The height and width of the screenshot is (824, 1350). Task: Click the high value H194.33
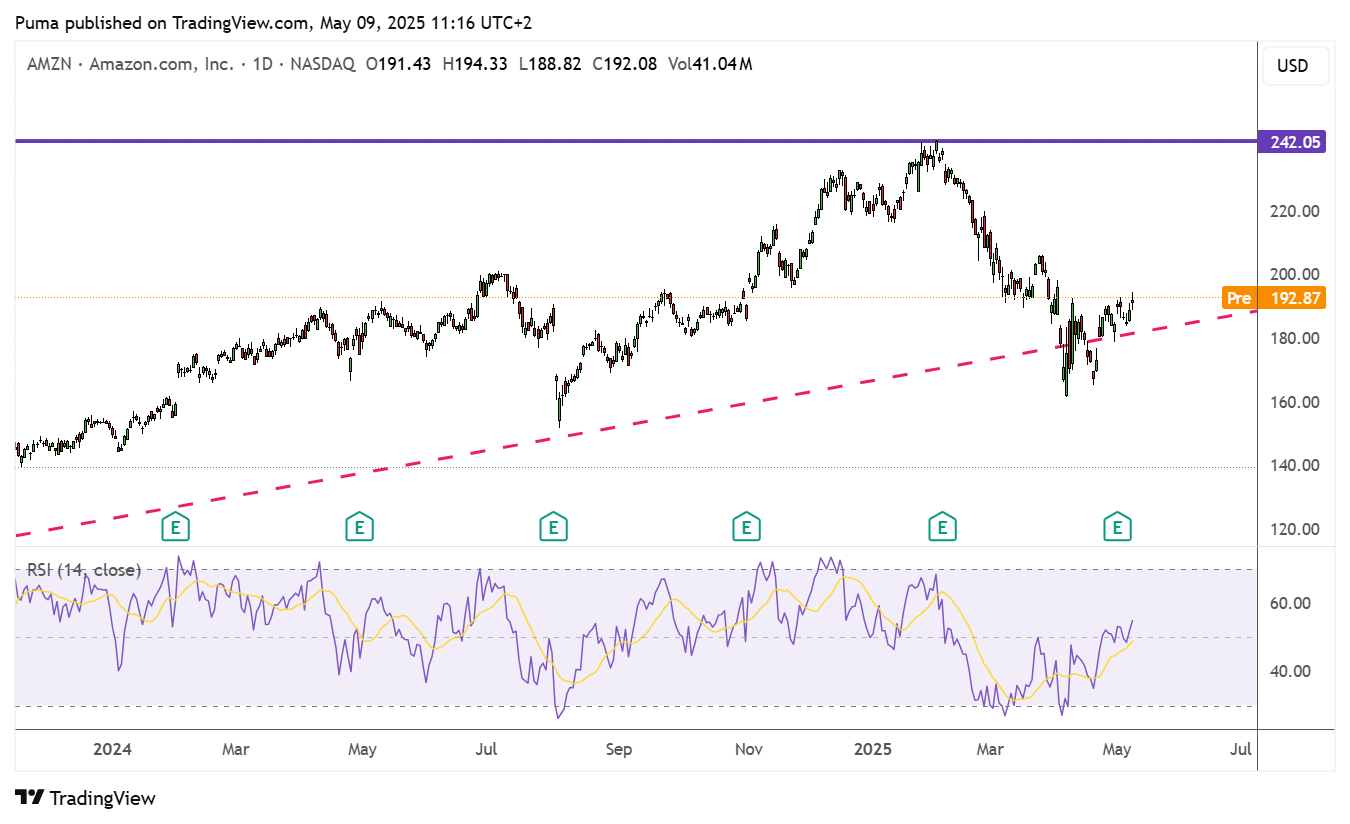tap(476, 64)
